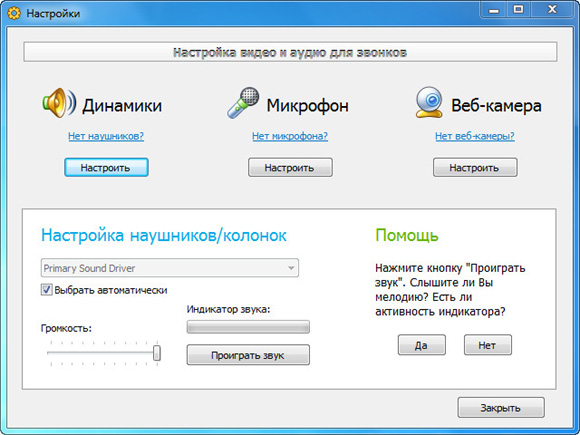The width and height of the screenshot is (580, 435).
Task: Click the Настроить button under Веб-камера
Action: (x=475, y=168)
